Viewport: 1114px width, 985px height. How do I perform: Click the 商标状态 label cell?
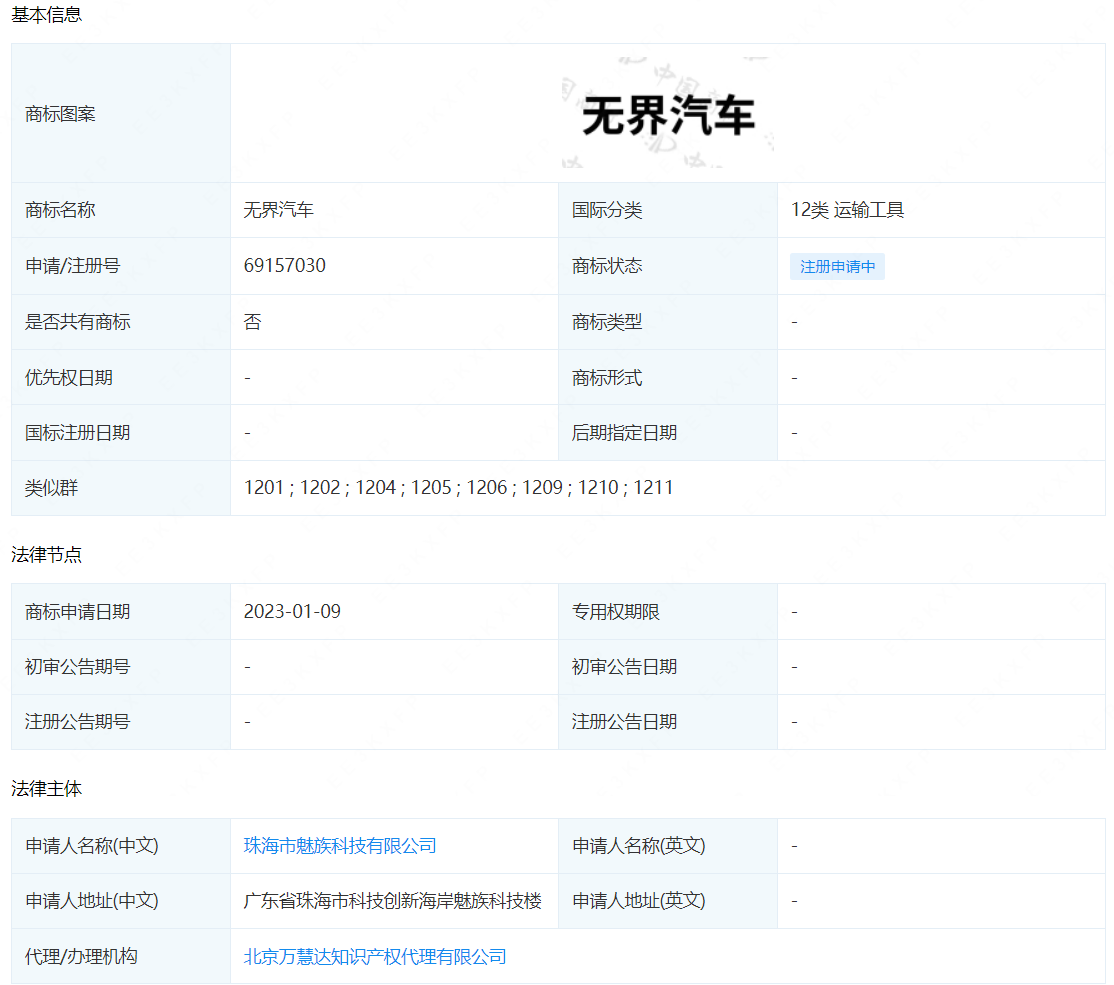coord(607,266)
